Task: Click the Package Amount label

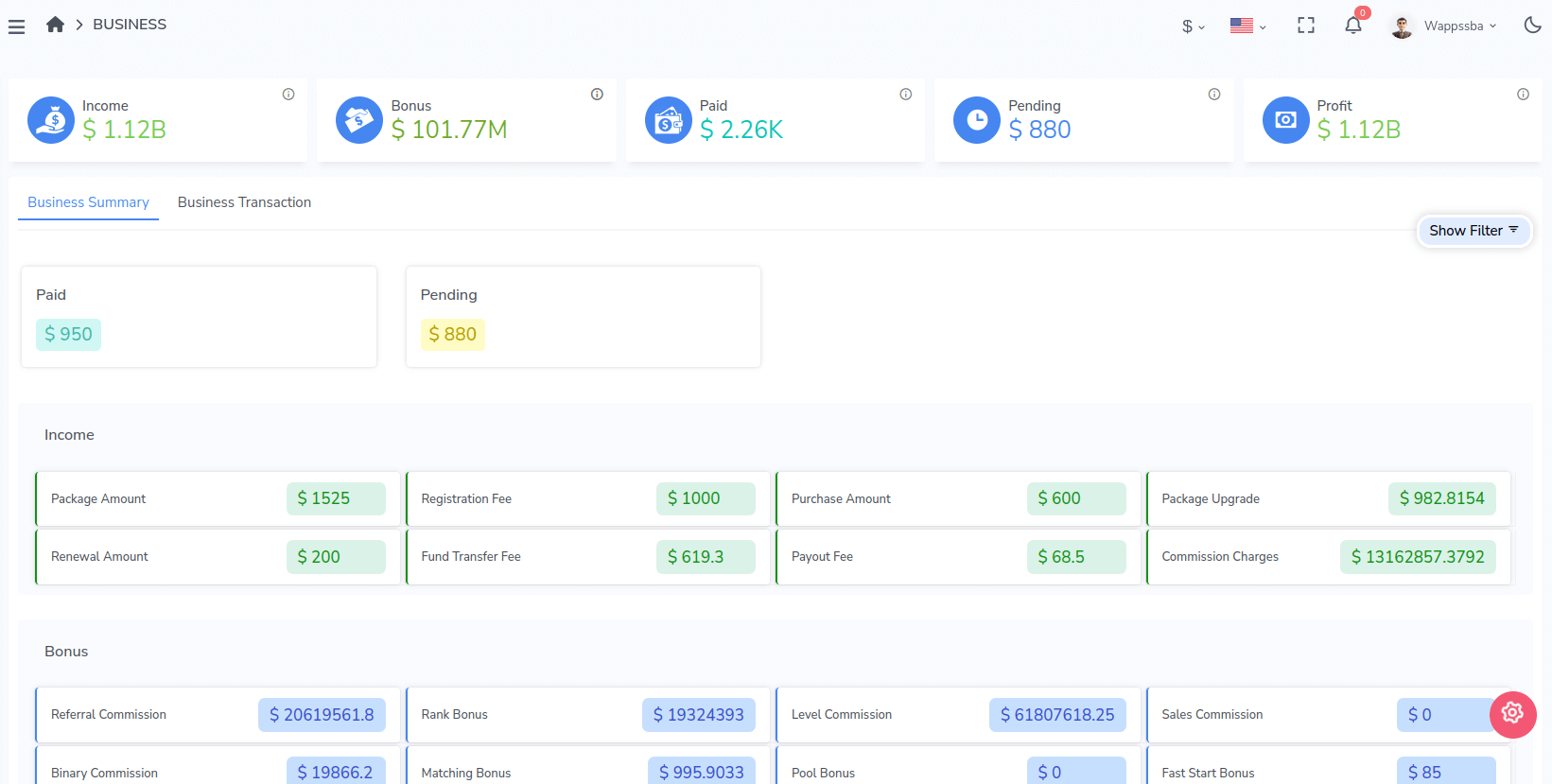Action: [98, 498]
